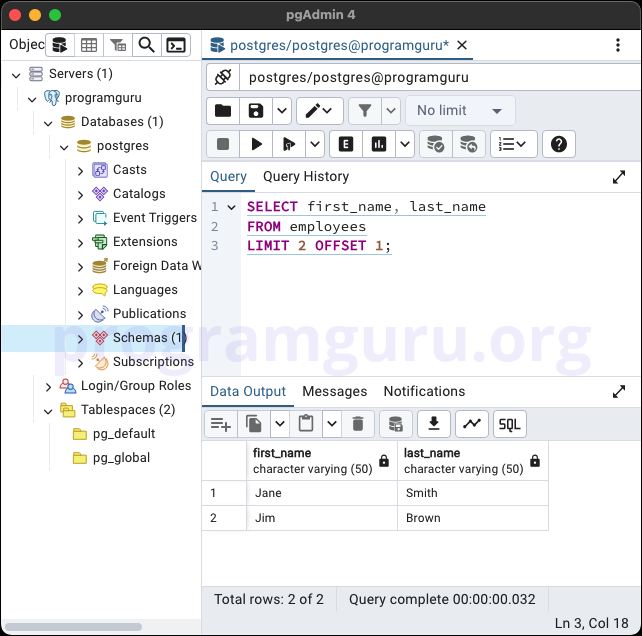Select the pg_default tablespace
642x636 pixels.
click(124, 433)
